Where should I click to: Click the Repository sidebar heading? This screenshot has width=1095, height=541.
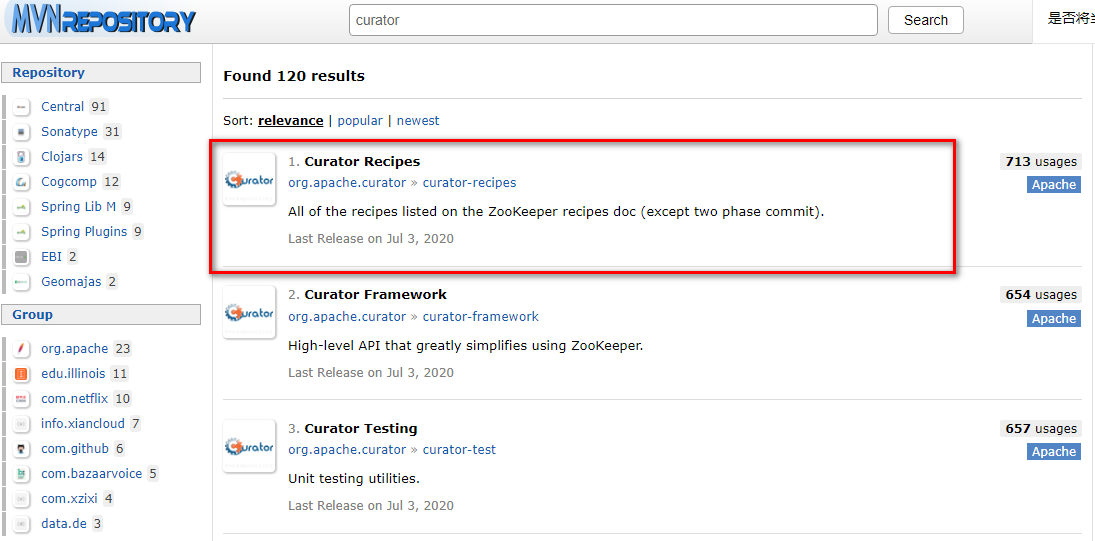101,73
